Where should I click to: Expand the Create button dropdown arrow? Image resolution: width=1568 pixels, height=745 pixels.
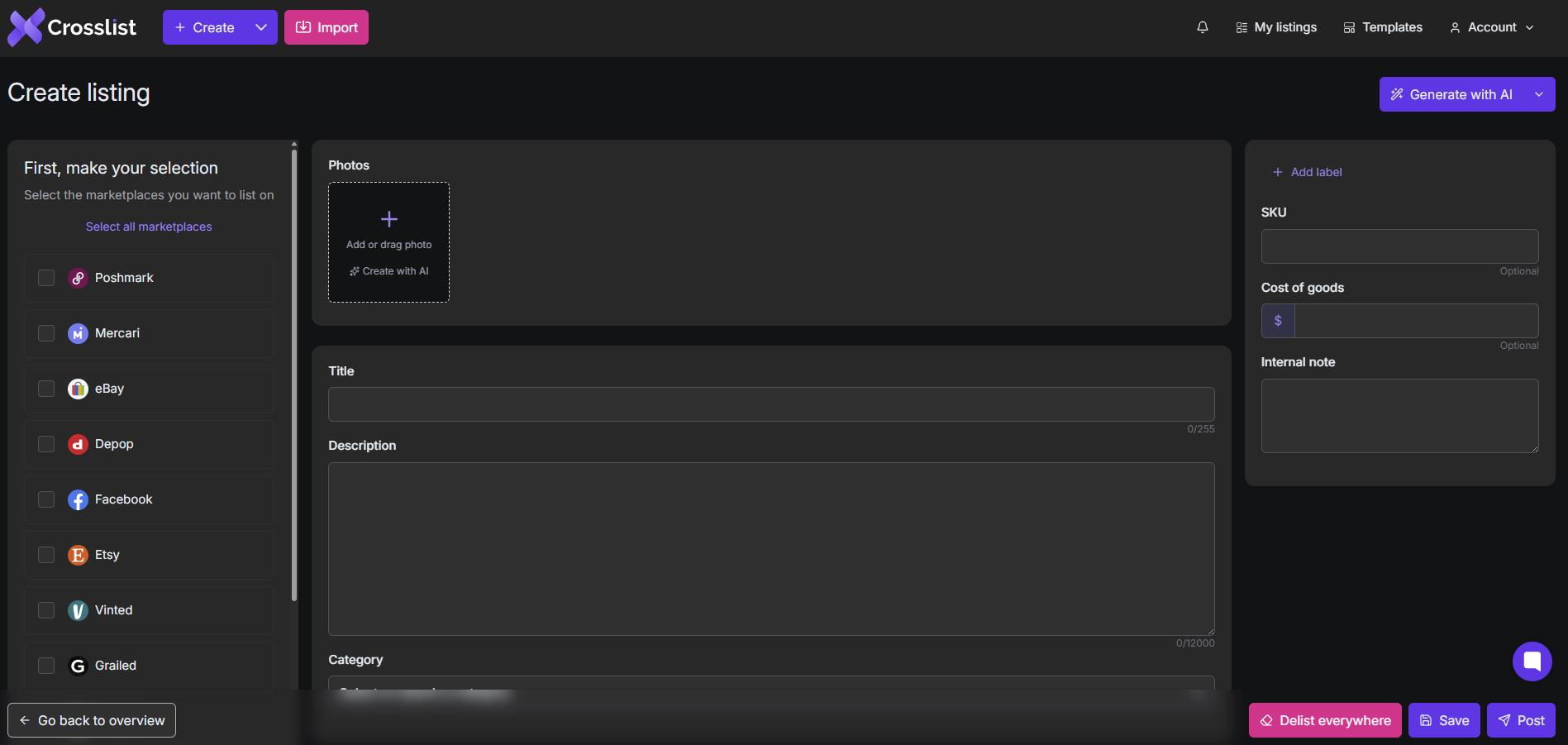click(x=261, y=27)
